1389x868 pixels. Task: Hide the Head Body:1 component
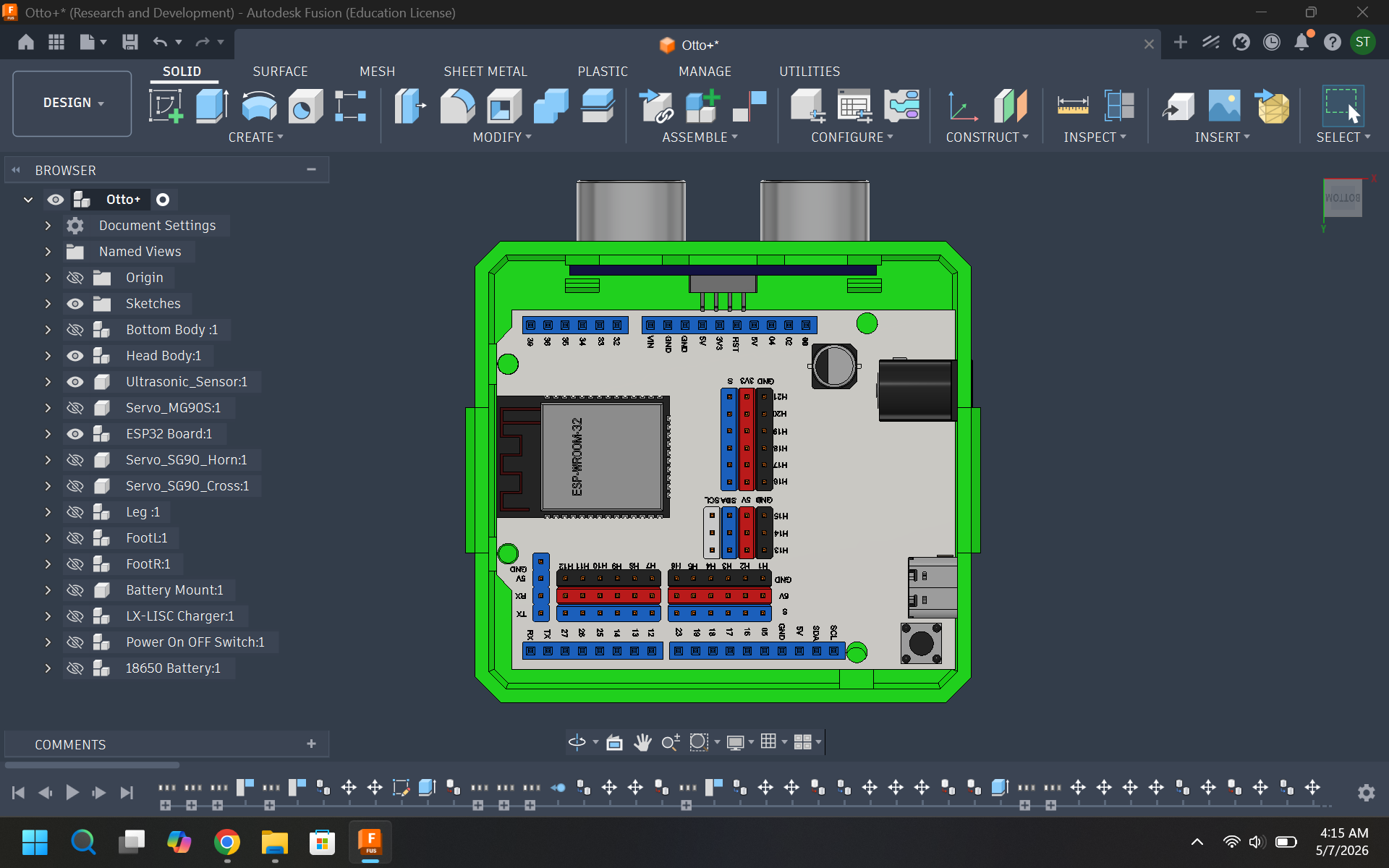click(75, 356)
